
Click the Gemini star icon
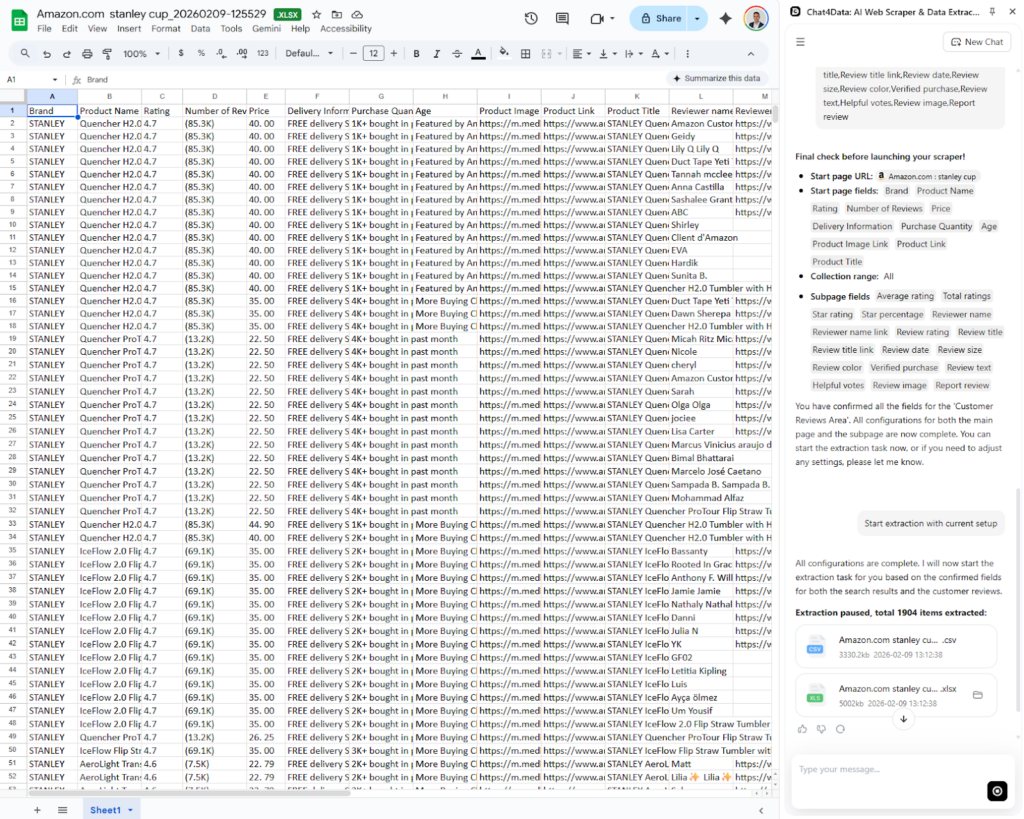tap(726, 18)
